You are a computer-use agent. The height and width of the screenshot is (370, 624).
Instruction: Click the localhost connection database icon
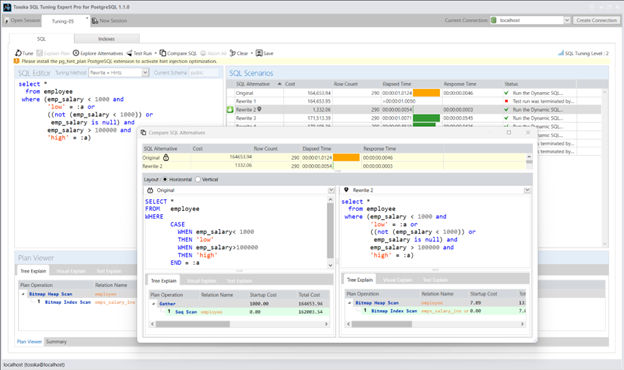[493, 20]
